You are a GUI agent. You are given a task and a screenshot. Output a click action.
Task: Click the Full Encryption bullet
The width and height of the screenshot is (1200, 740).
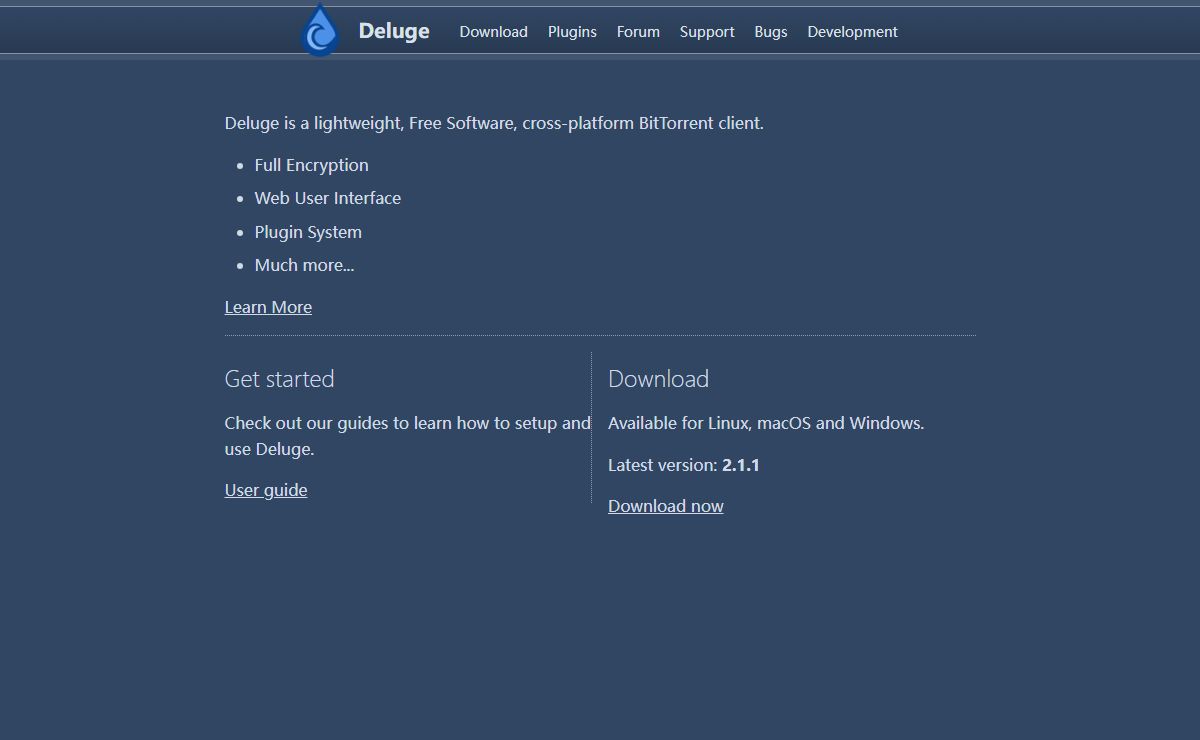click(x=311, y=165)
